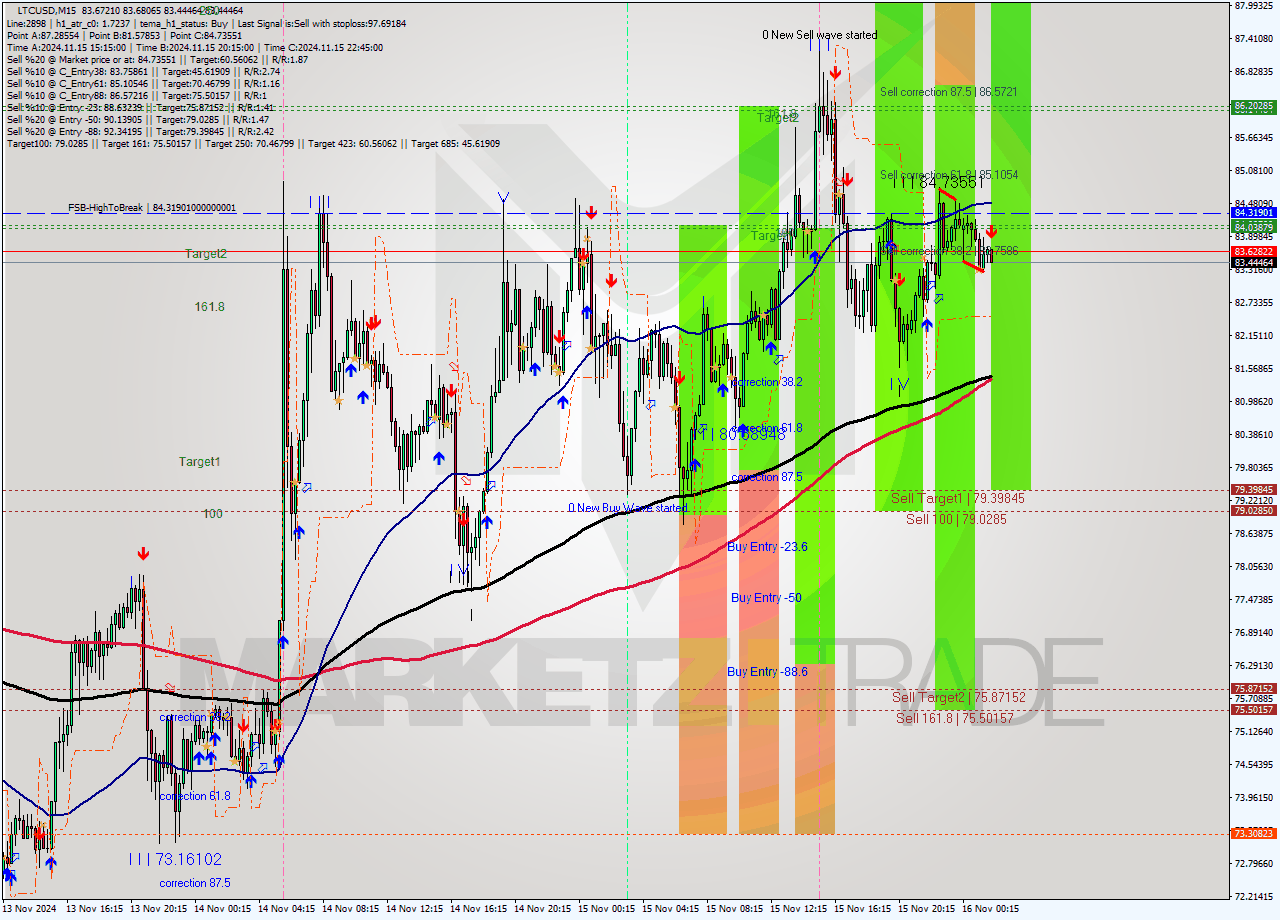This screenshot has width=1280, height=920.
Task: Select the 'Buy Entry -88.6' label
Action: click(x=767, y=672)
